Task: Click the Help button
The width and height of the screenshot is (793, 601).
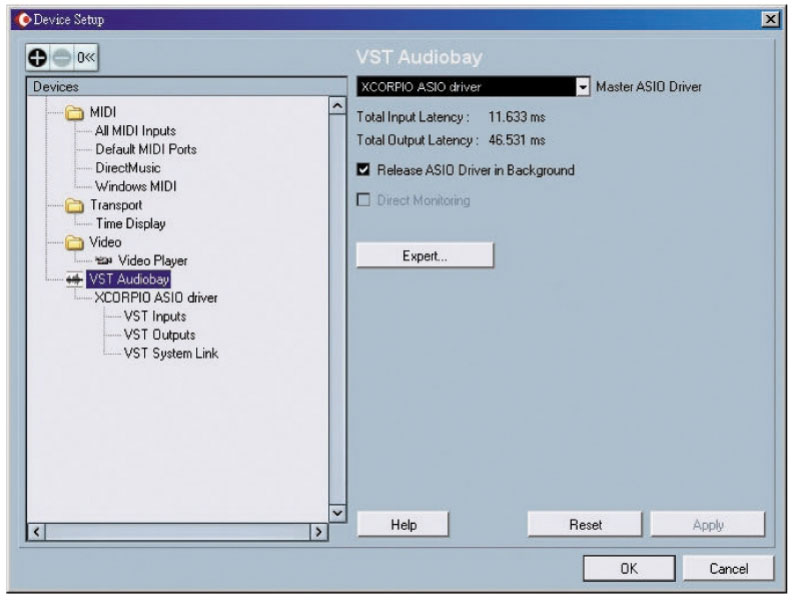Action: pyautogui.click(x=402, y=524)
